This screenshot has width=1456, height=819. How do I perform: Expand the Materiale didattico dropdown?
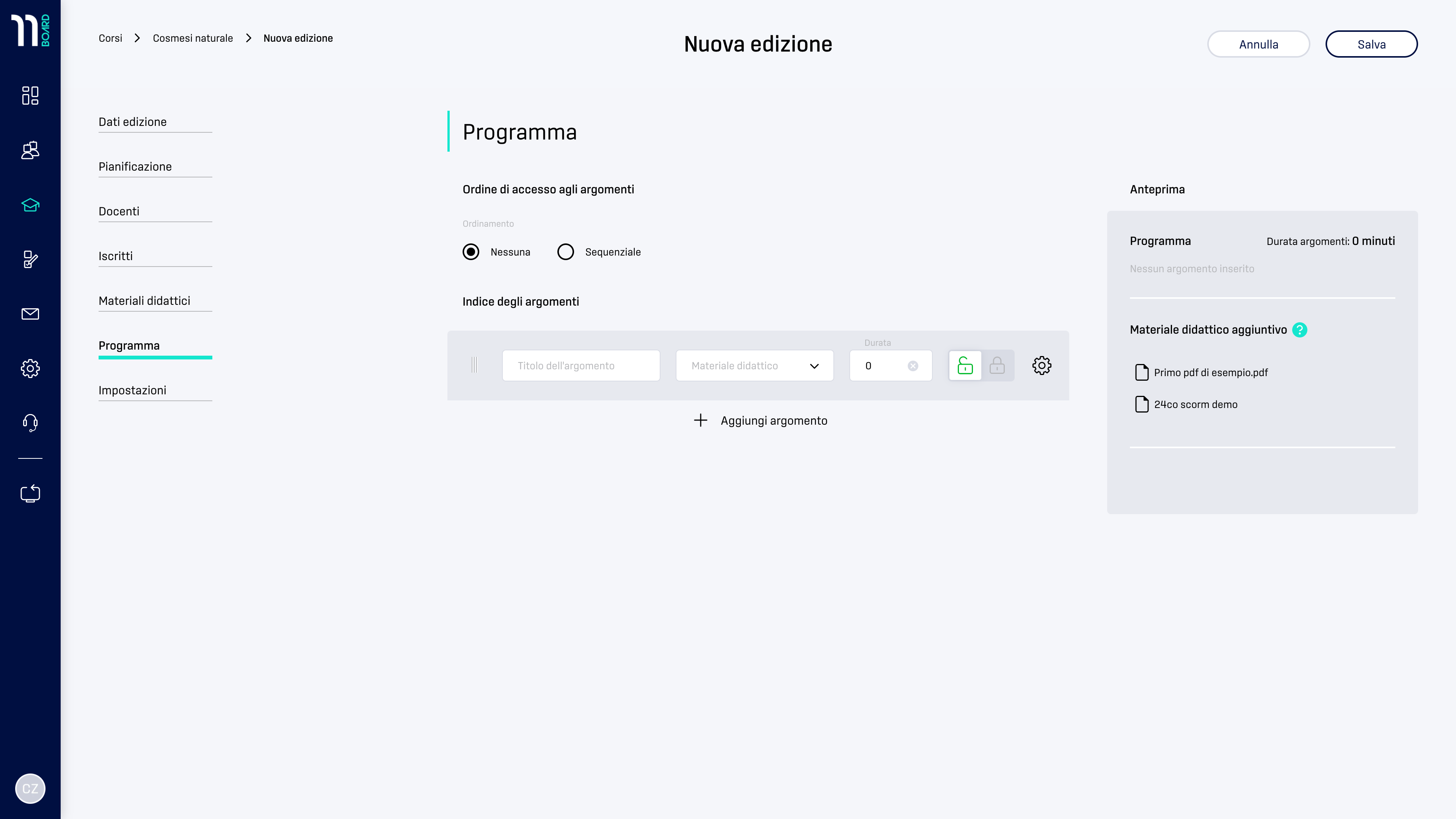tap(755, 366)
